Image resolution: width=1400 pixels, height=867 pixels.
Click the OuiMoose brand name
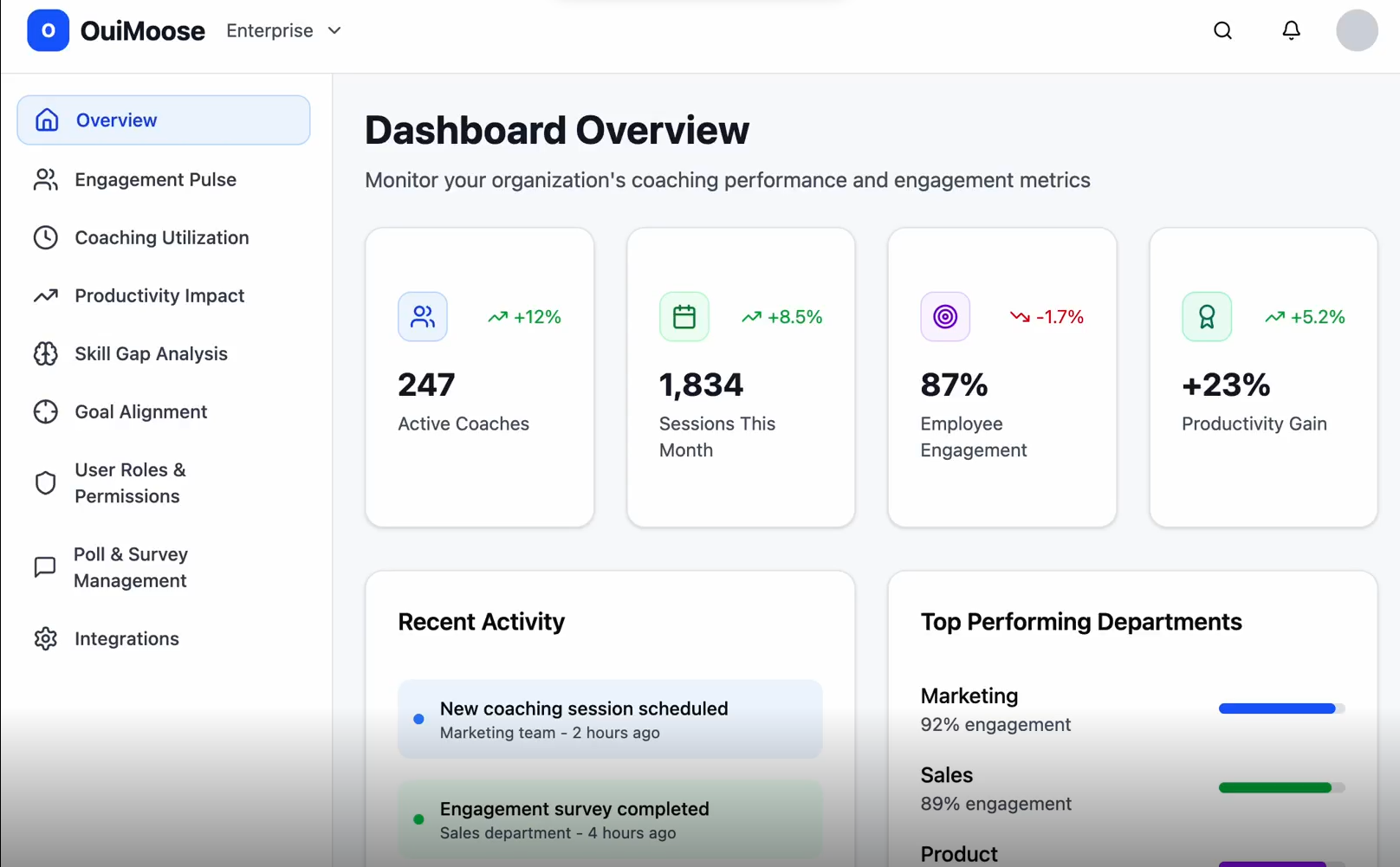143,31
